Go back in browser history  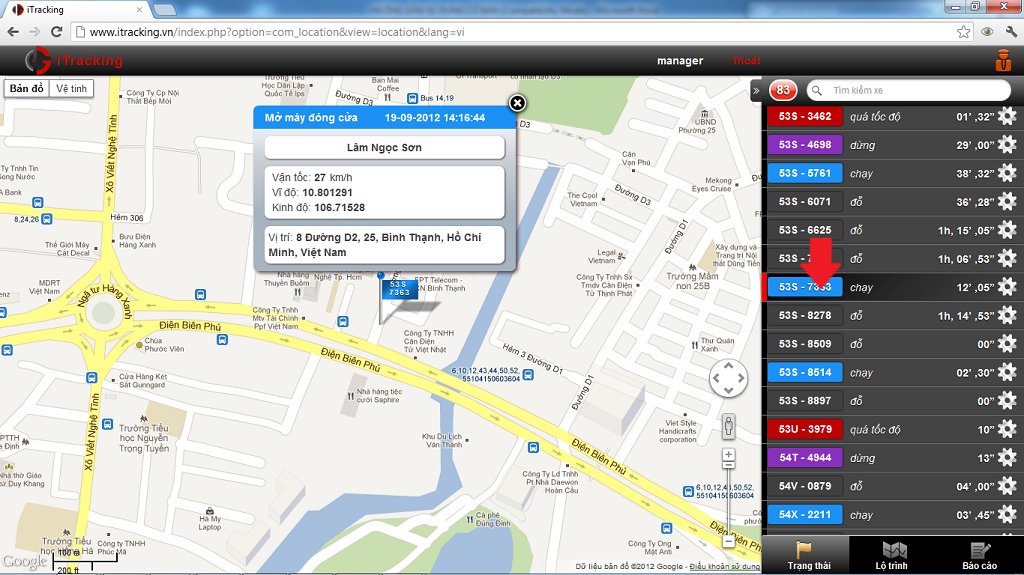tap(13, 31)
